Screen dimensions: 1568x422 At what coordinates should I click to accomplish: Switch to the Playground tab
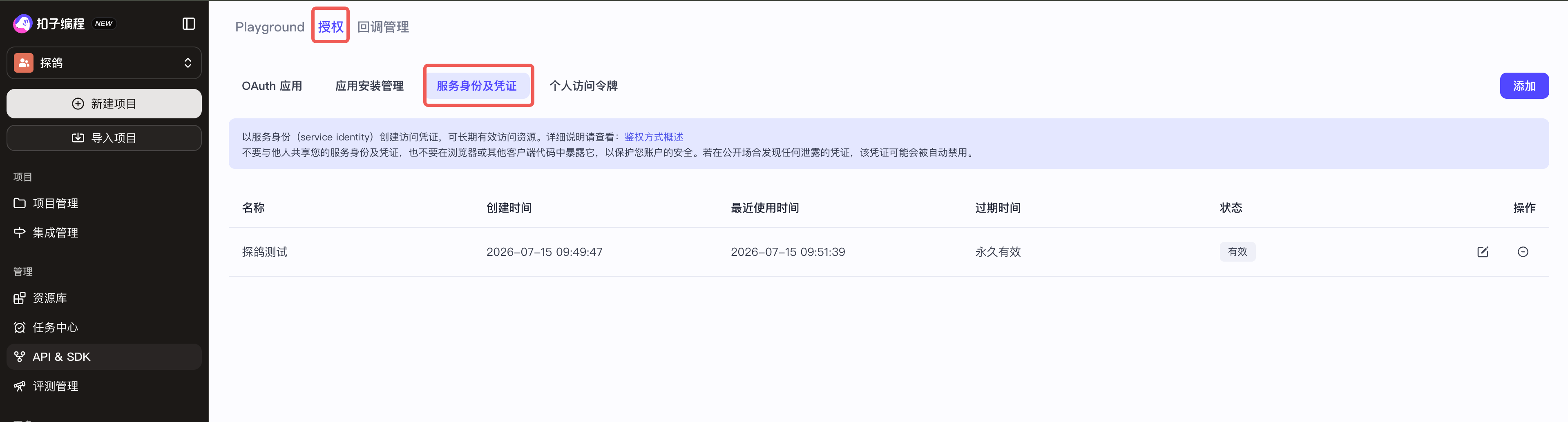(x=270, y=27)
